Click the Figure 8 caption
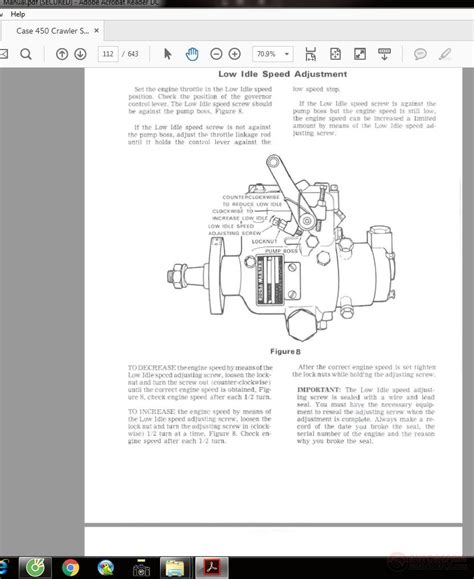Screen dimensions: 474x579 point(285,352)
